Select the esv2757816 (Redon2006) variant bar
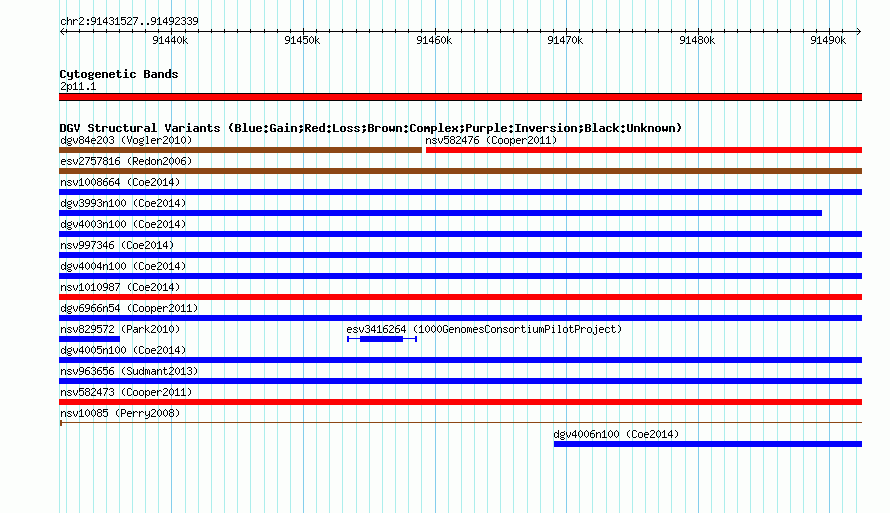Screen dimensions: 890x513 pyautogui.click(x=460, y=171)
